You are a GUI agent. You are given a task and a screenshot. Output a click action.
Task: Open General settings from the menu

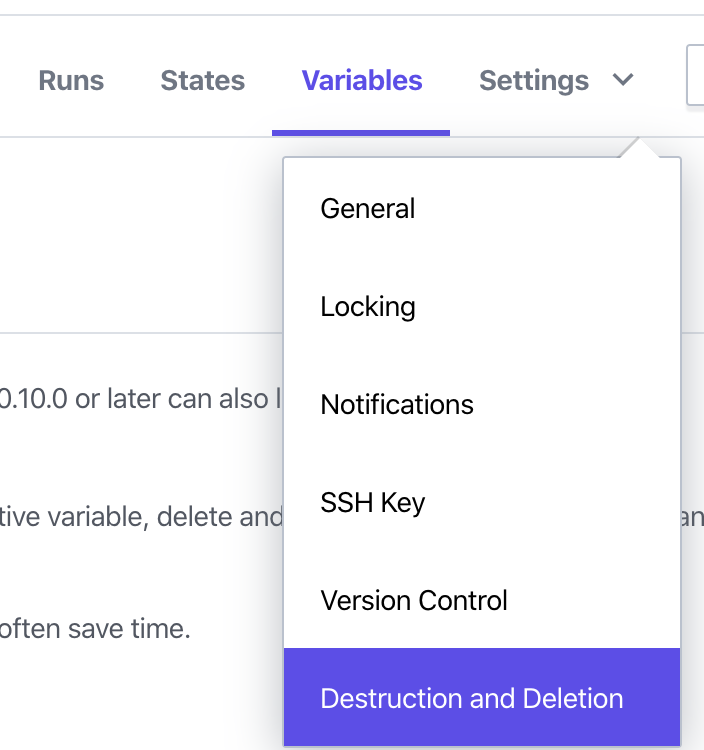coord(367,209)
